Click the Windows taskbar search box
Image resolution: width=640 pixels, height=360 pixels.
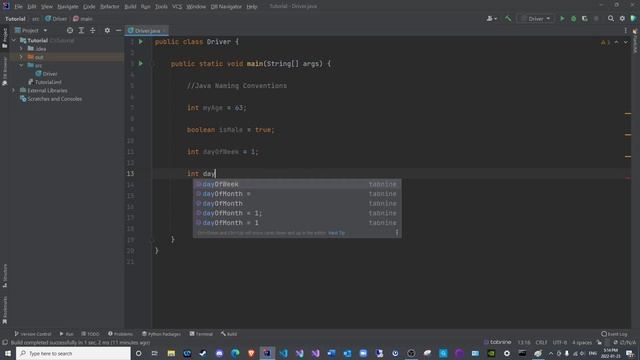tap(73, 353)
